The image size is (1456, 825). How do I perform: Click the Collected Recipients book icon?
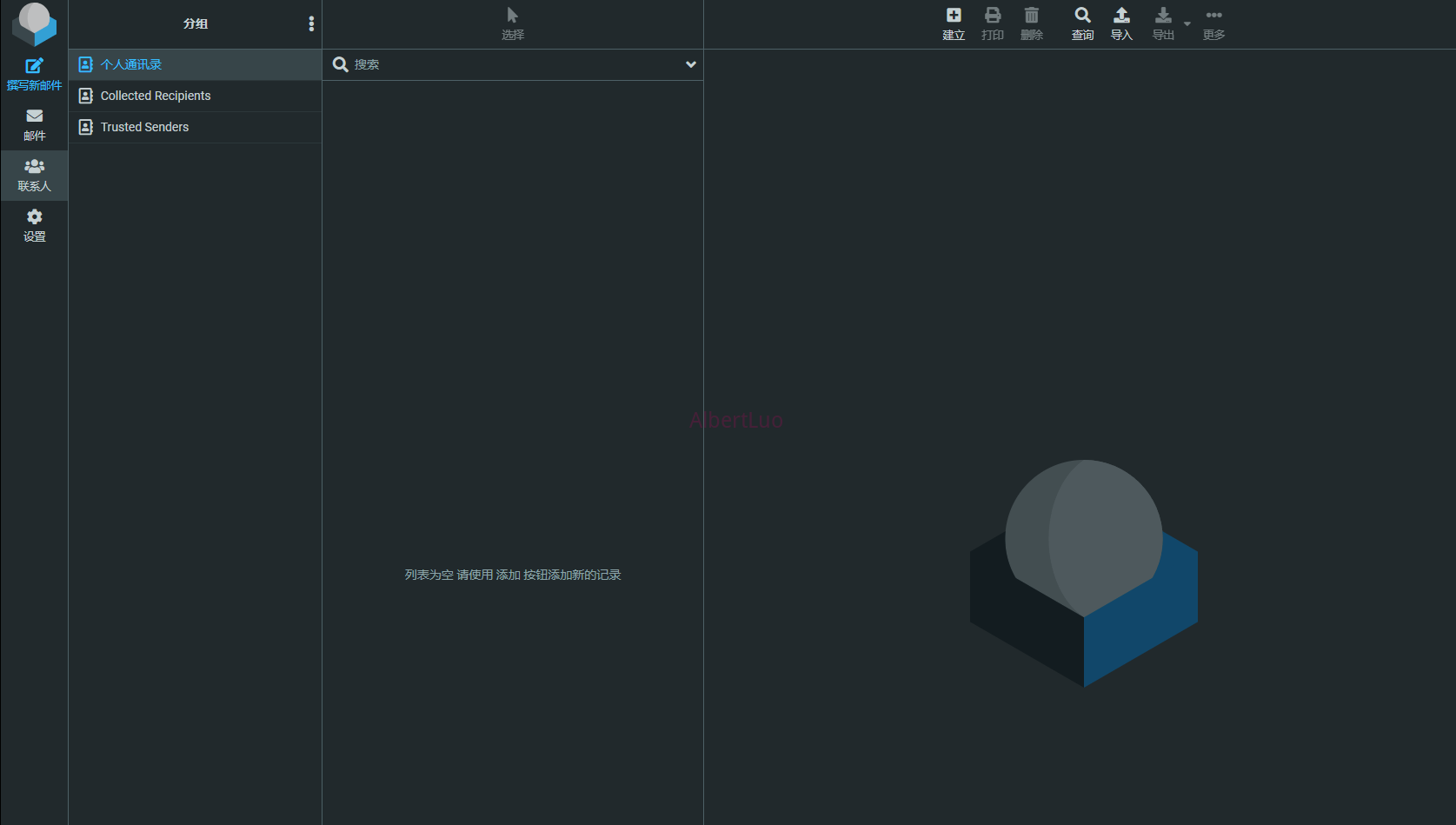[86, 96]
